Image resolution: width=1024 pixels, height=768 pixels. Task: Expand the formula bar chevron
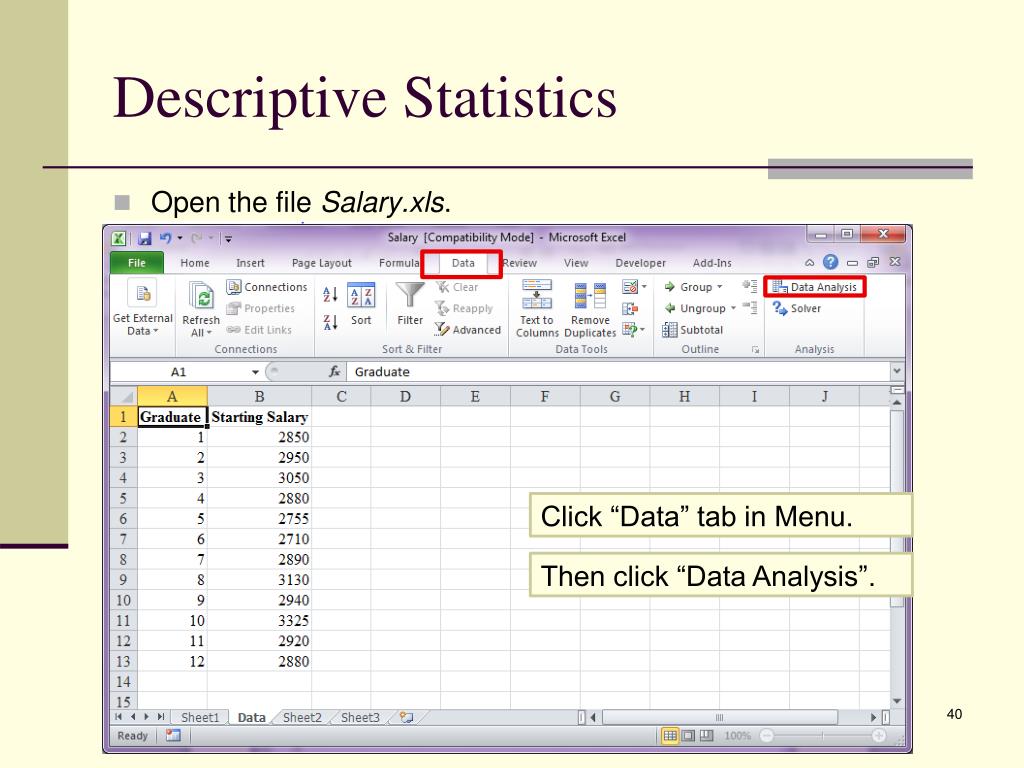click(x=897, y=371)
